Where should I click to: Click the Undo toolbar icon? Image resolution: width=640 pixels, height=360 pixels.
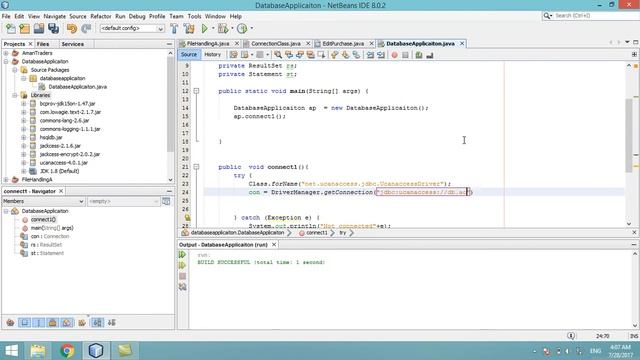pyautogui.click(x=72, y=29)
